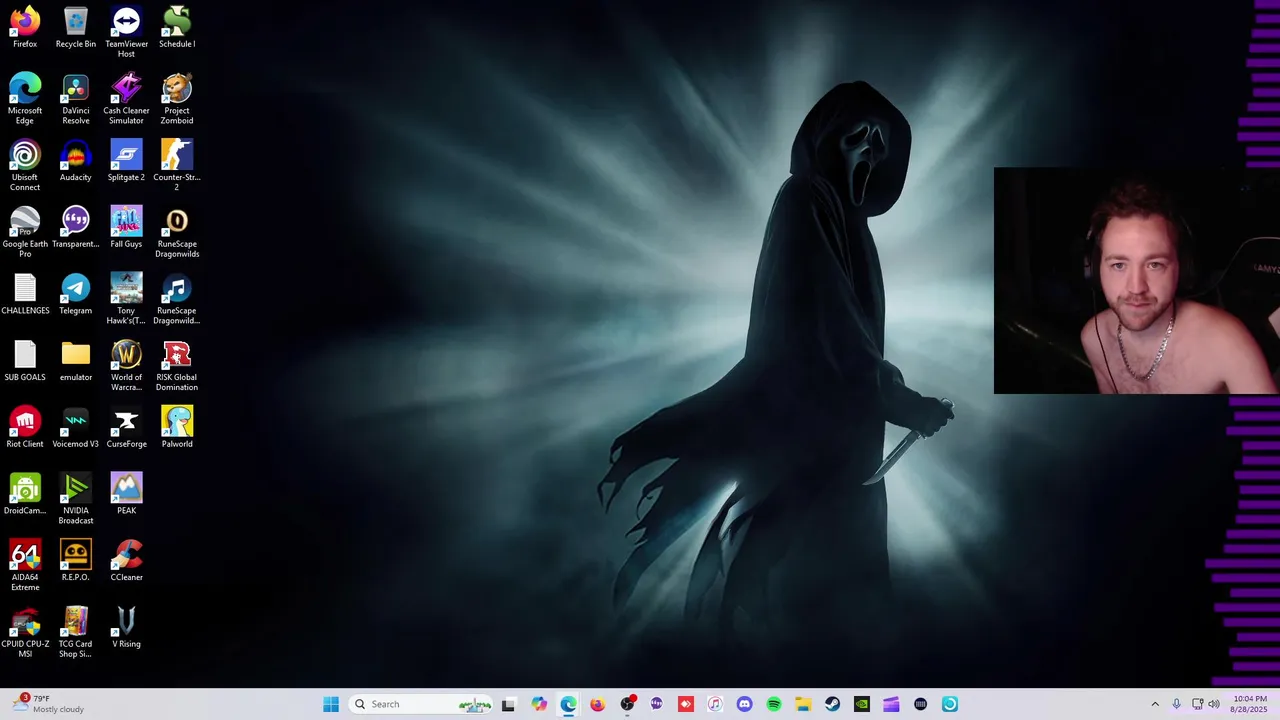Switch to Microsoft Edge in the taskbar

click(x=568, y=704)
